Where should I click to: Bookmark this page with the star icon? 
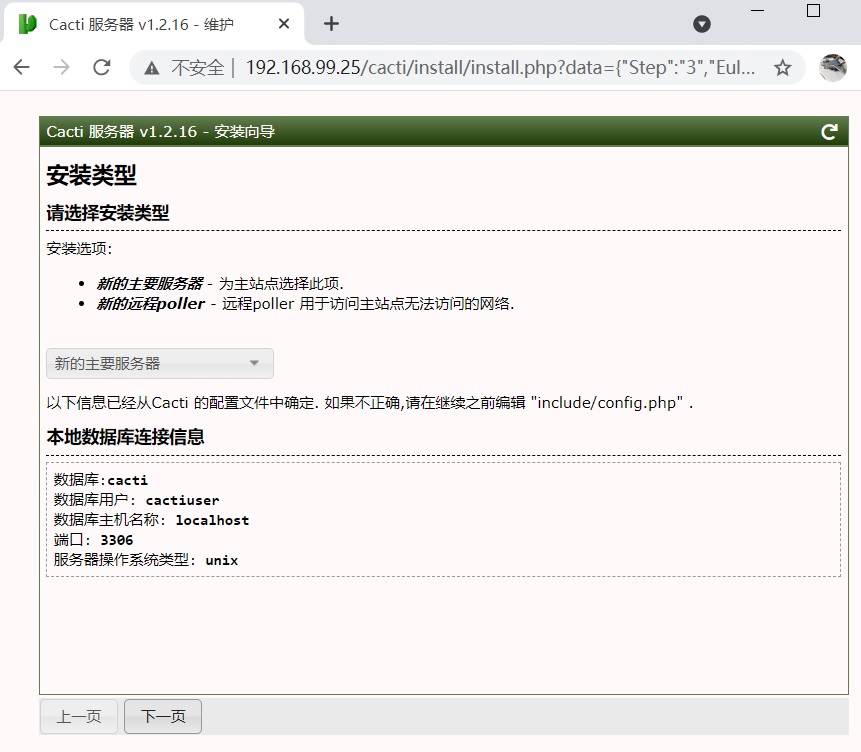click(782, 68)
